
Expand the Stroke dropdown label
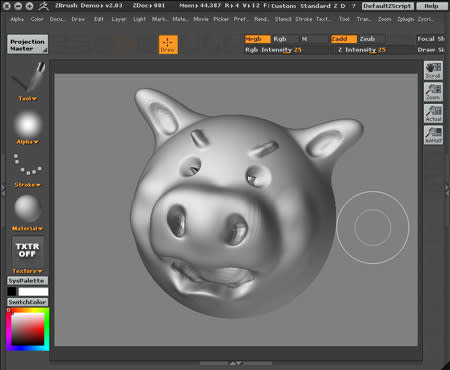click(x=27, y=185)
